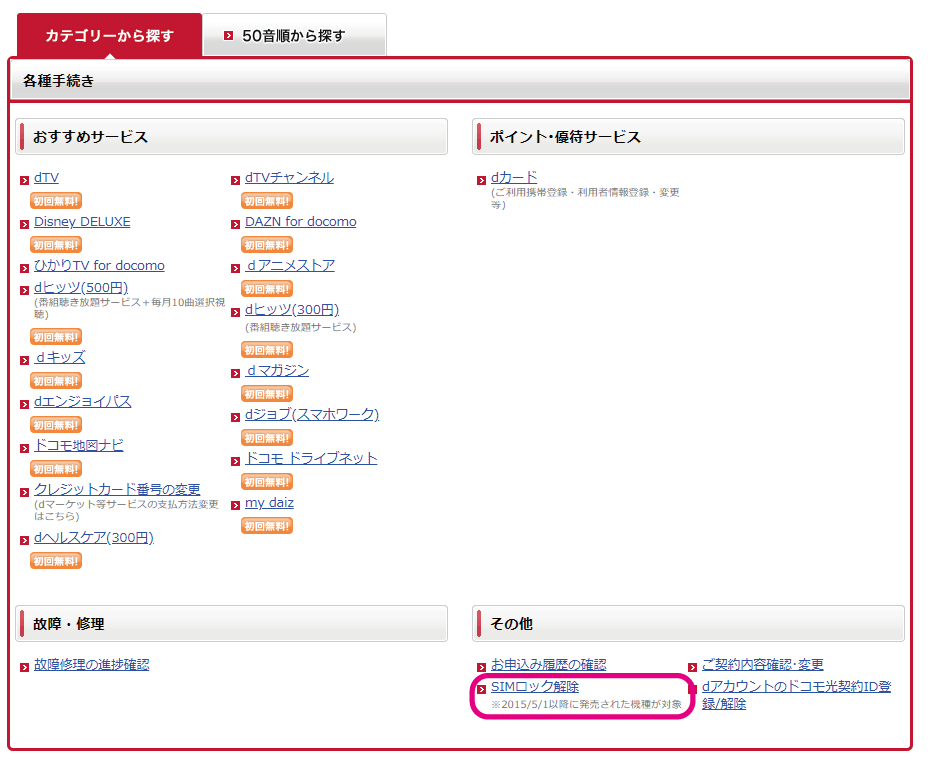Click red arrow icon beside ドコモ ドライブネット
Screen dimensions: 930x762
click(235, 461)
